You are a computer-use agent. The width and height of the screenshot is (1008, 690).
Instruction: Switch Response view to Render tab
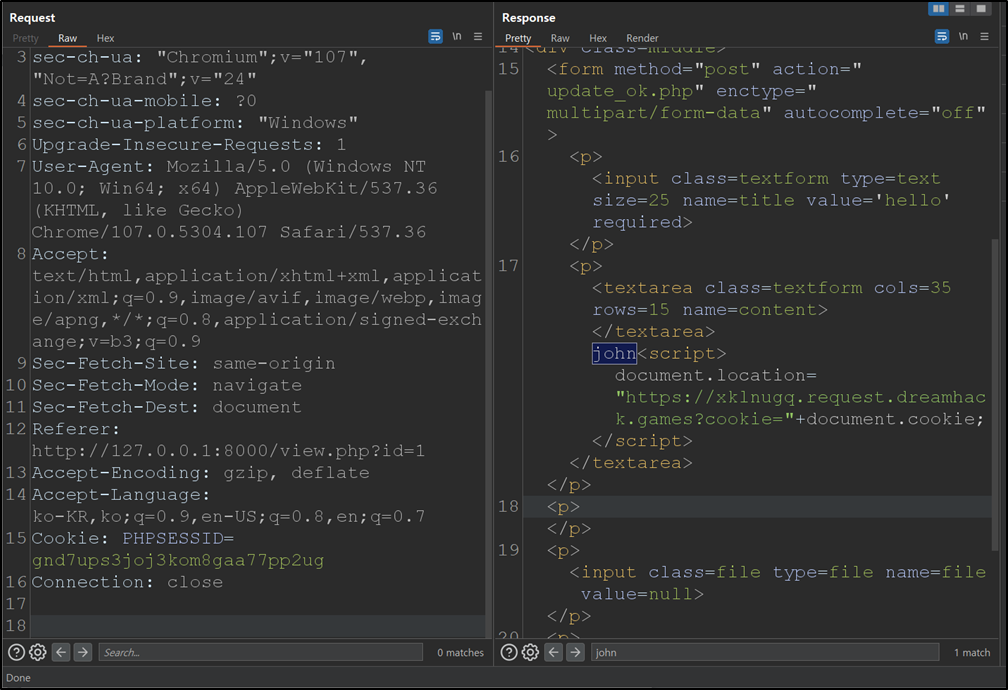642,39
